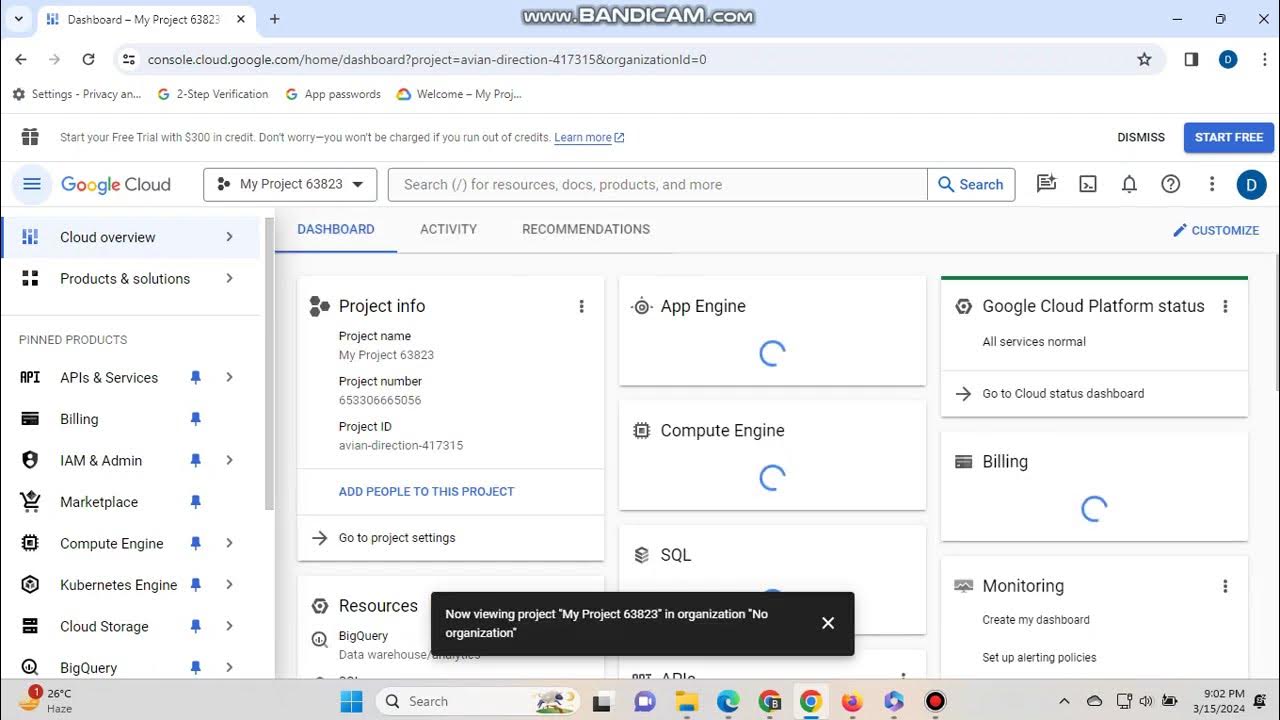The height and width of the screenshot is (720, 1280).
Task: Go to Cloud status dashboard link
Action: (1063, 393)
